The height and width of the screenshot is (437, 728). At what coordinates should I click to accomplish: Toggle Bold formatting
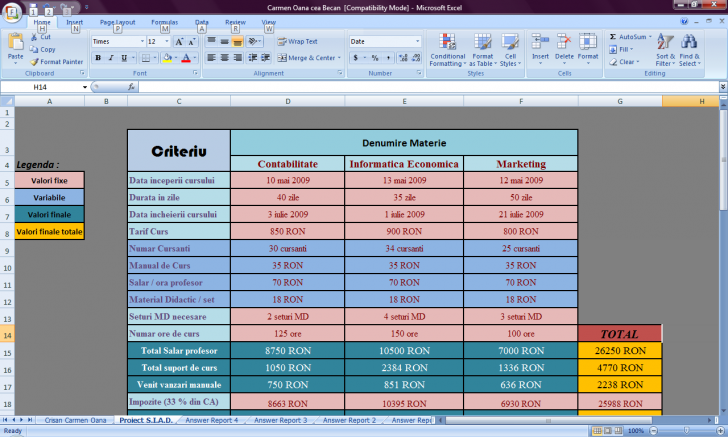[x=98, y=58]
